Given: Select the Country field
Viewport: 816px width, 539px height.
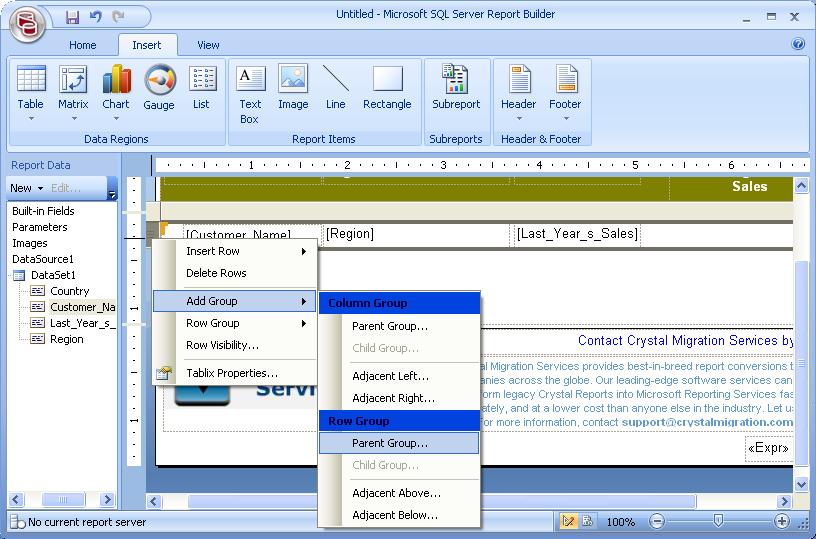Looking at the screenshot, I should 69,291.
